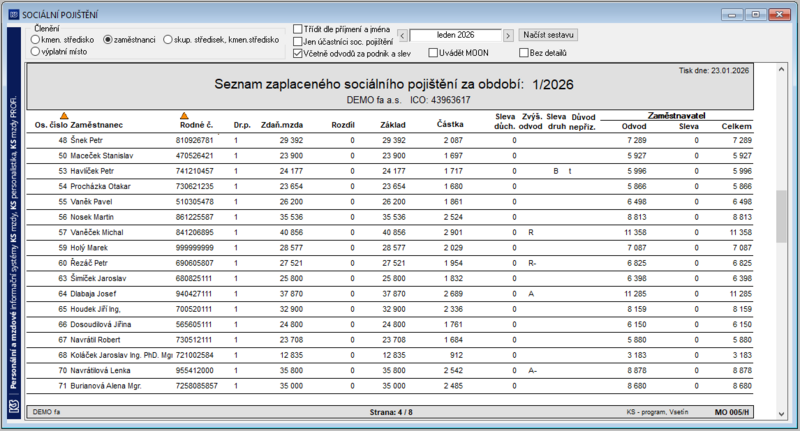This screenshot has height=431, width=800.
Task: Click the Řezáč Petr entry
Action: point(89,263)
